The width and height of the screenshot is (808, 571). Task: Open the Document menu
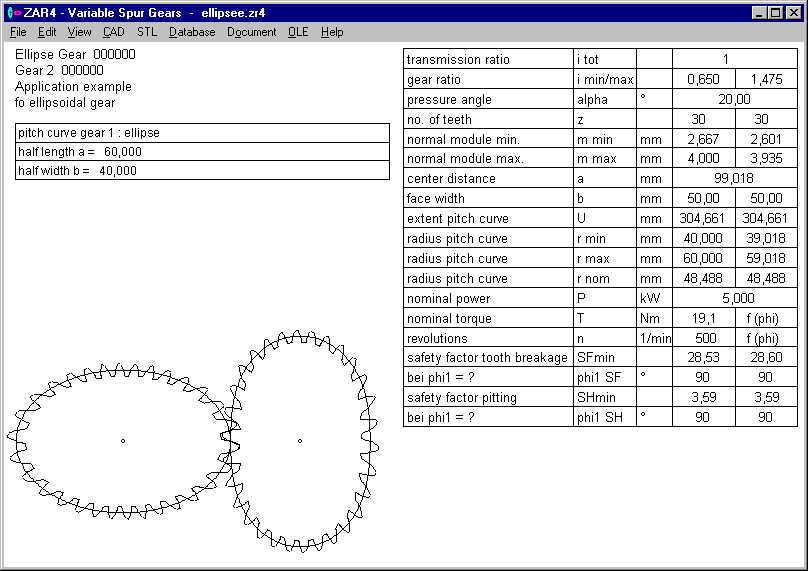[251, 32]
